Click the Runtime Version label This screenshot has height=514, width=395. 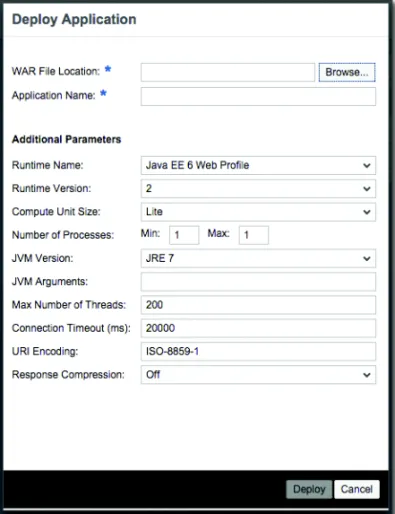tap(51, 188)
